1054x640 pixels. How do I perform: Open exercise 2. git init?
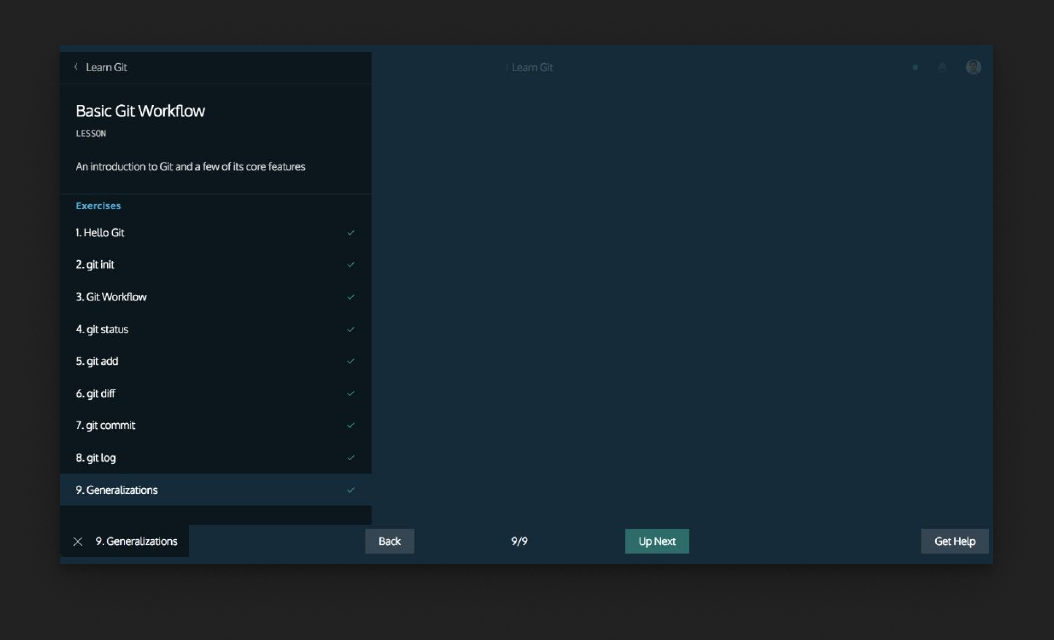pyautogui.click(x=215, y=265)
